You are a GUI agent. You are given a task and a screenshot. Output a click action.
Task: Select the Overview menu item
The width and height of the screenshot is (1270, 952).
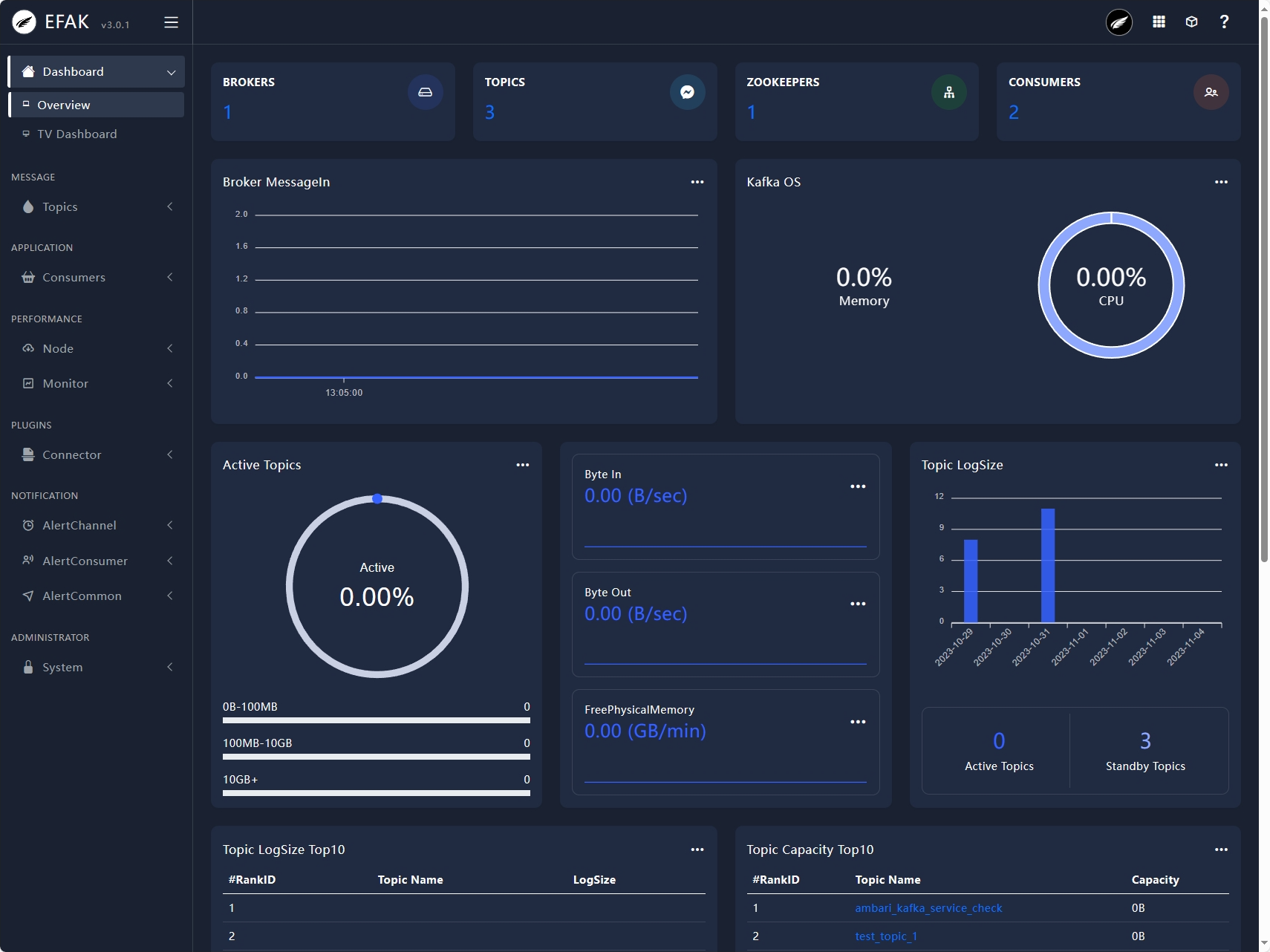(x=97, y=105)
